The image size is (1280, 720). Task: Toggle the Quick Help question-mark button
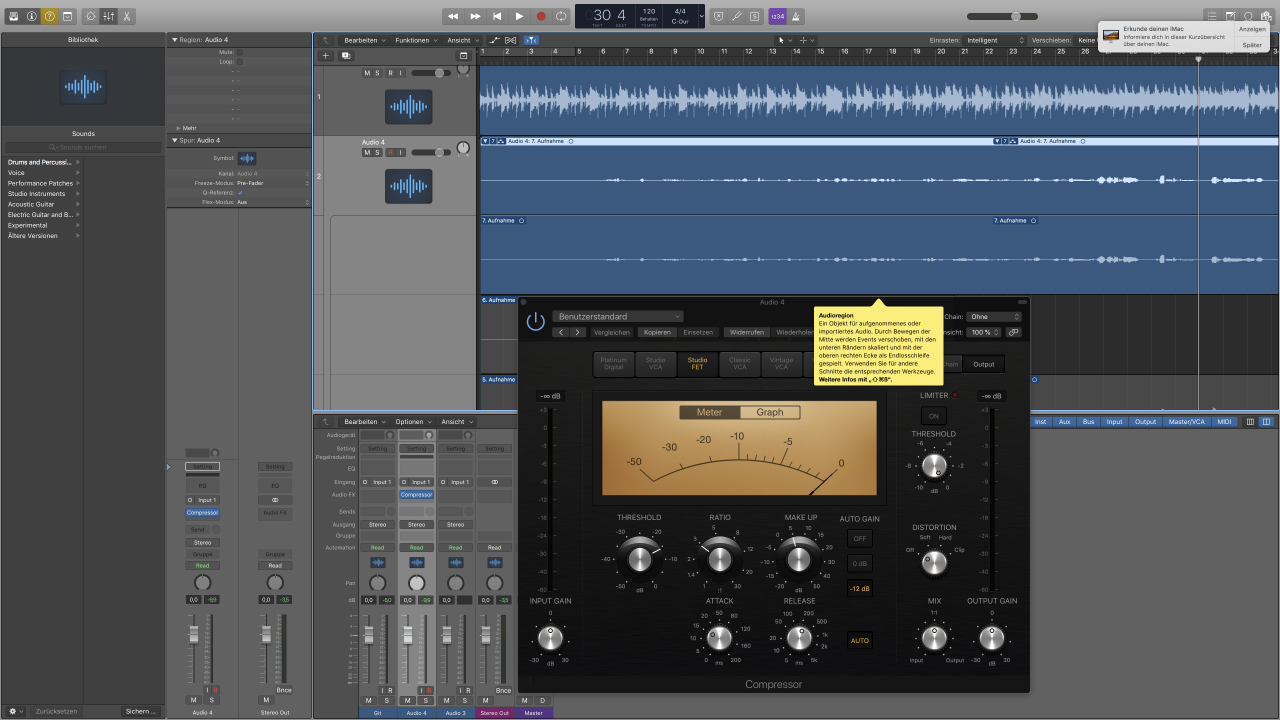click(x=49, y=17)
